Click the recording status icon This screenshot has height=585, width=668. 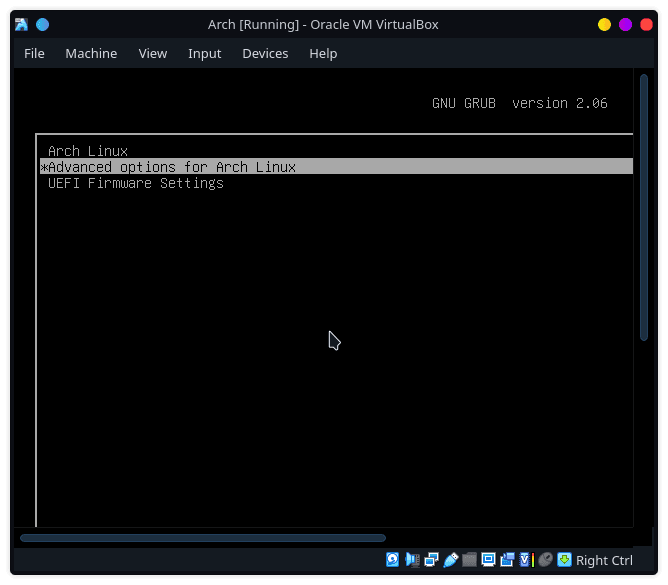click(507, 559)
